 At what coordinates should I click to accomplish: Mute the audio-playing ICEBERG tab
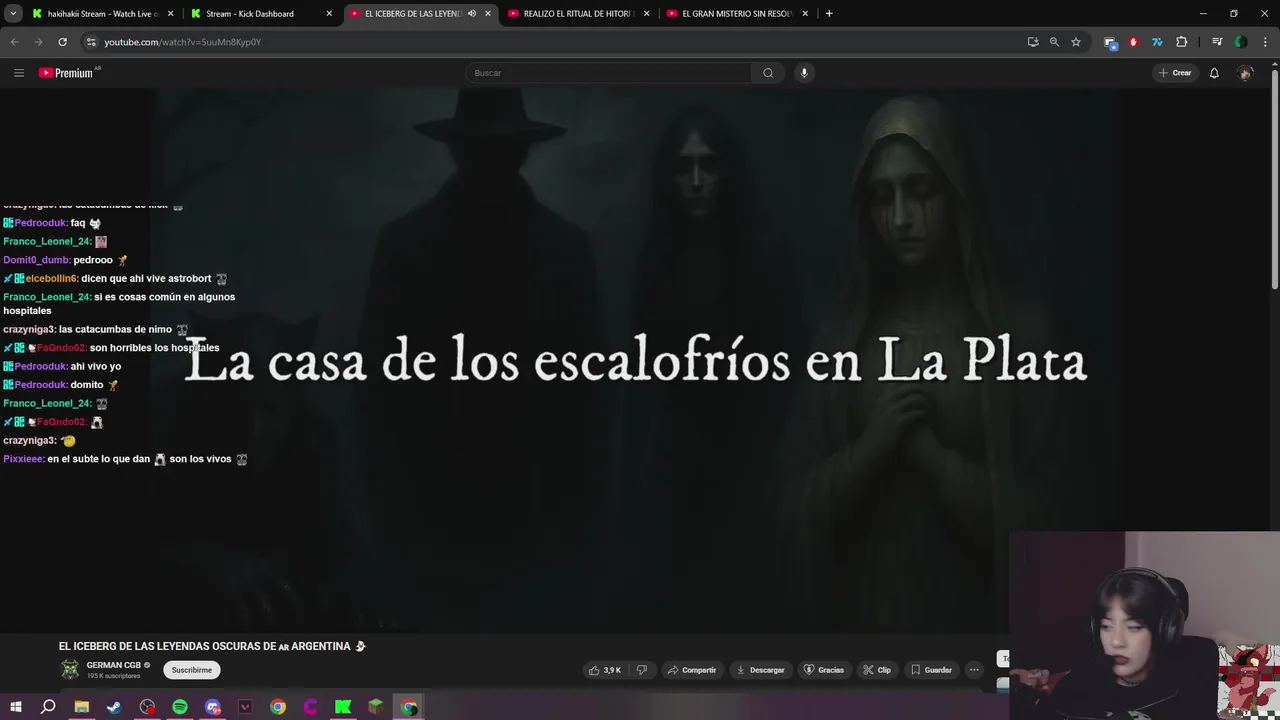pos(472,14)
